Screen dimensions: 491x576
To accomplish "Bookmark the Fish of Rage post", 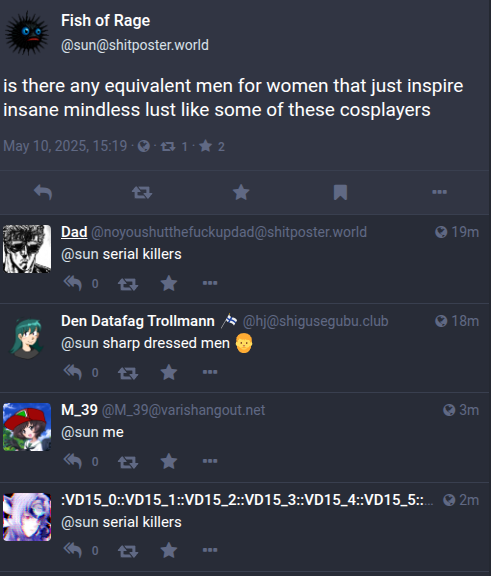I will pyautogui.click(x=340, y=192).
